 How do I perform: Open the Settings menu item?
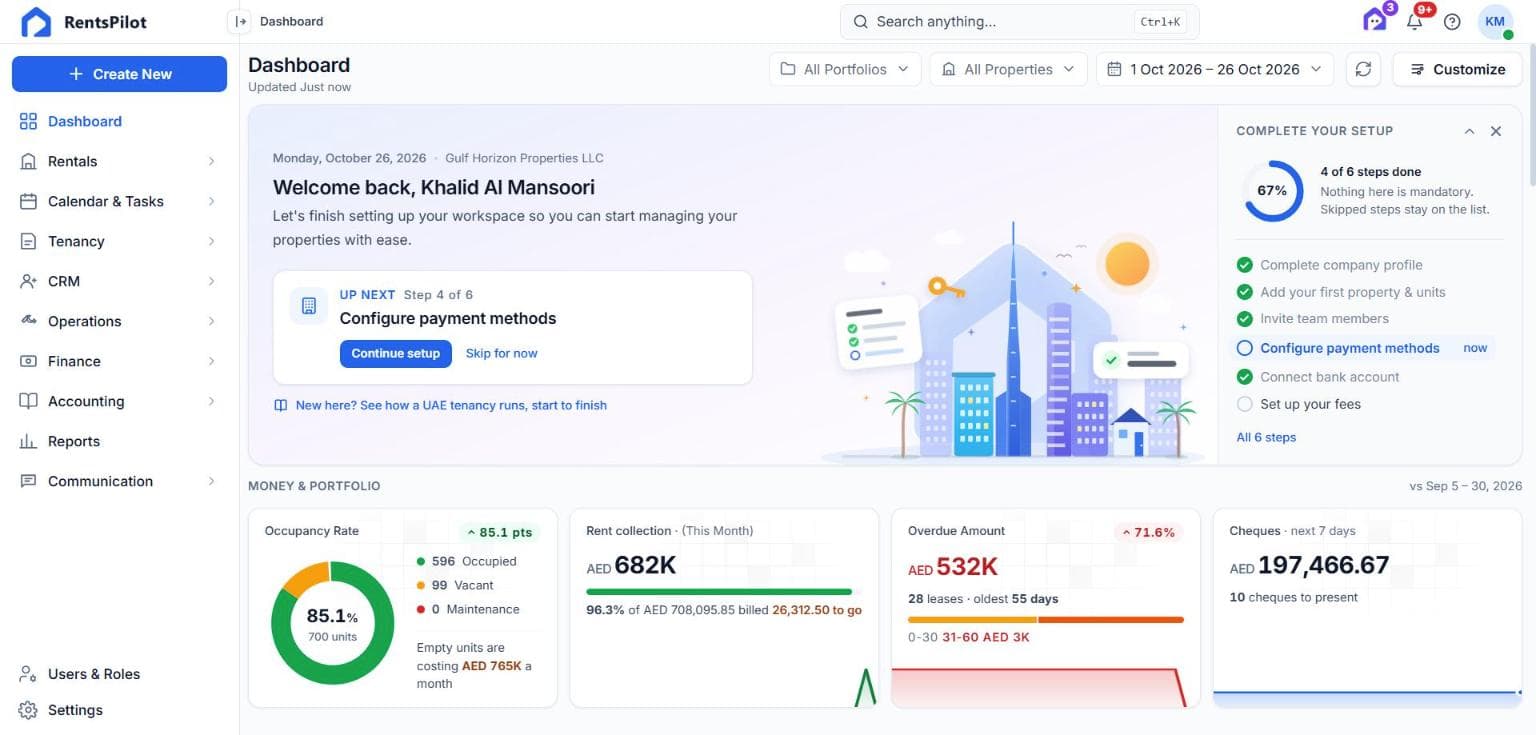coord(120,710)
